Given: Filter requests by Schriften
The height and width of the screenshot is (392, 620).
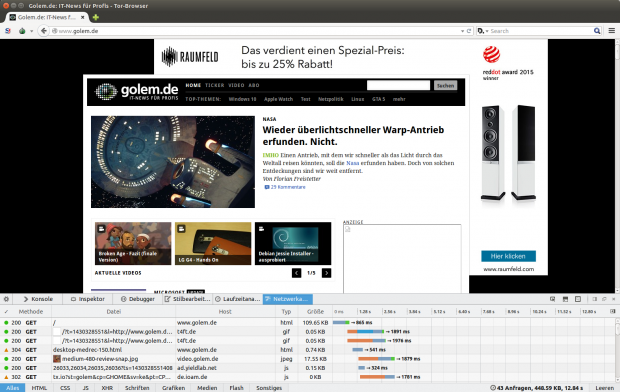Looking at the screenshot, I should (x=137, y=388).
